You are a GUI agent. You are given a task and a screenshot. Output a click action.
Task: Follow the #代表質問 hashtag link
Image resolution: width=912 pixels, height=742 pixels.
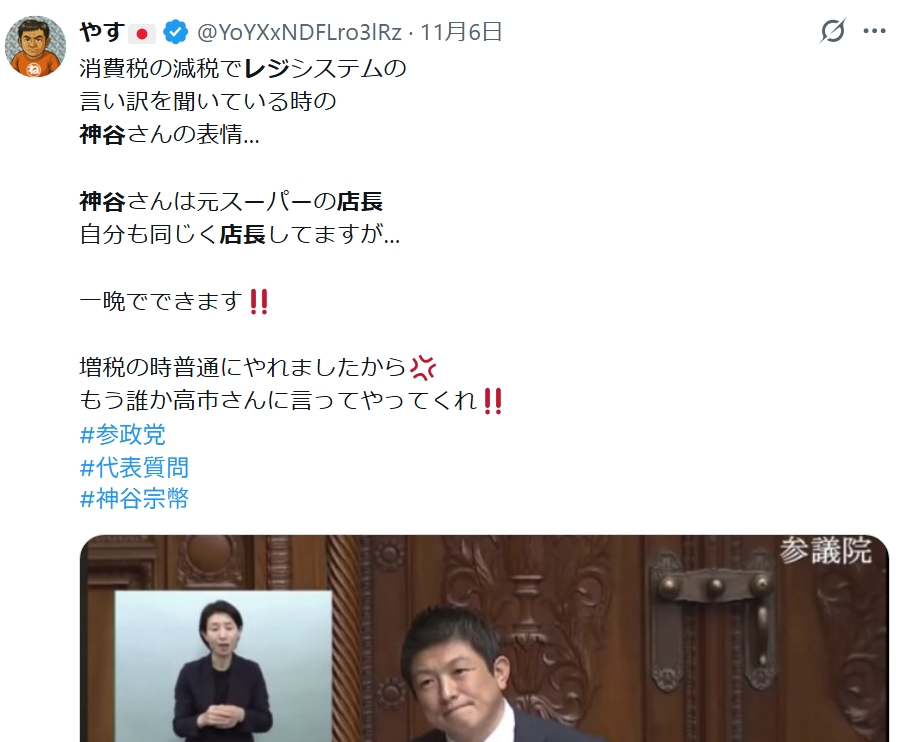pos(134,467)
